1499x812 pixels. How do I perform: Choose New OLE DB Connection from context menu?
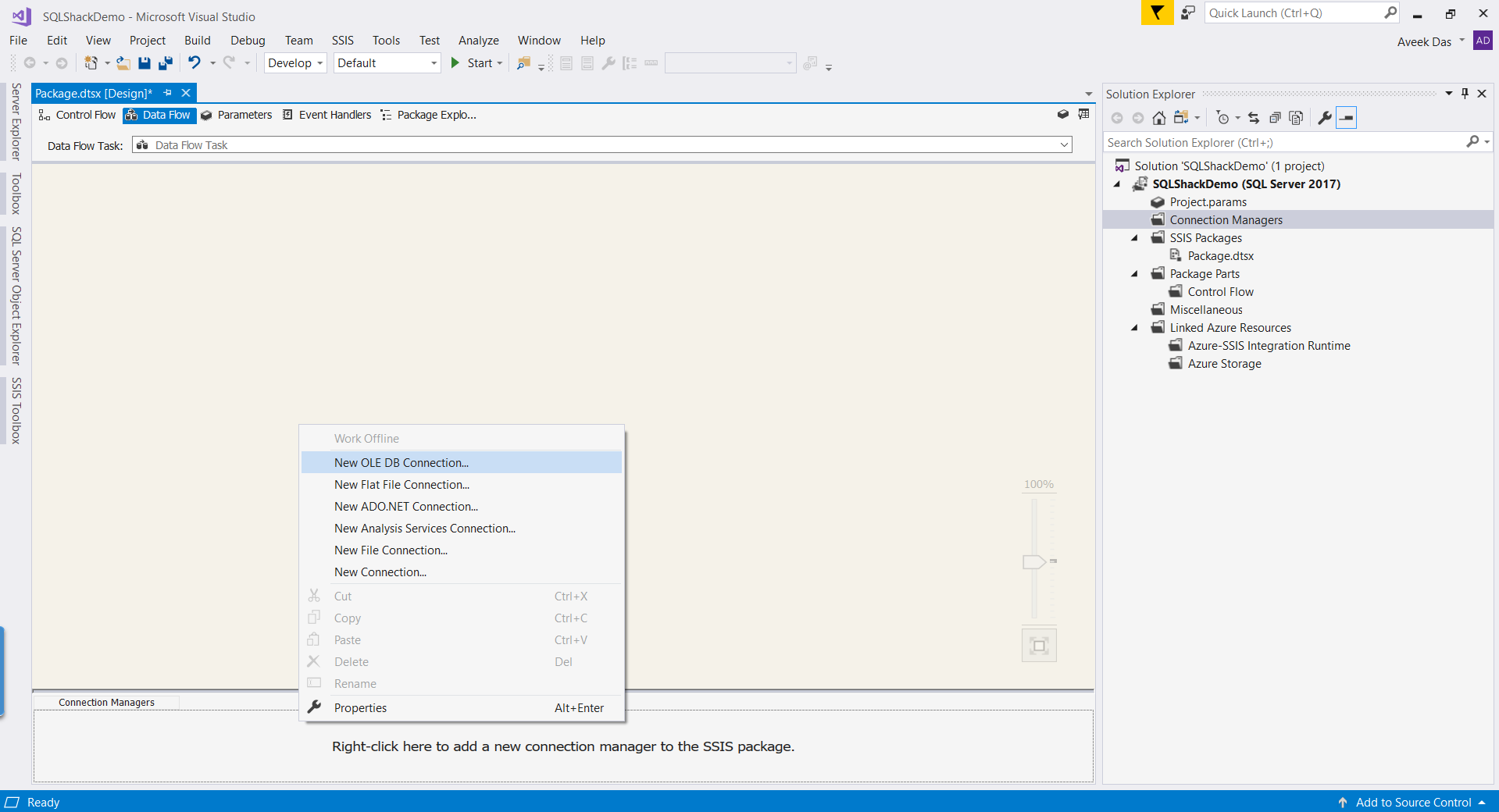(402, 463)
